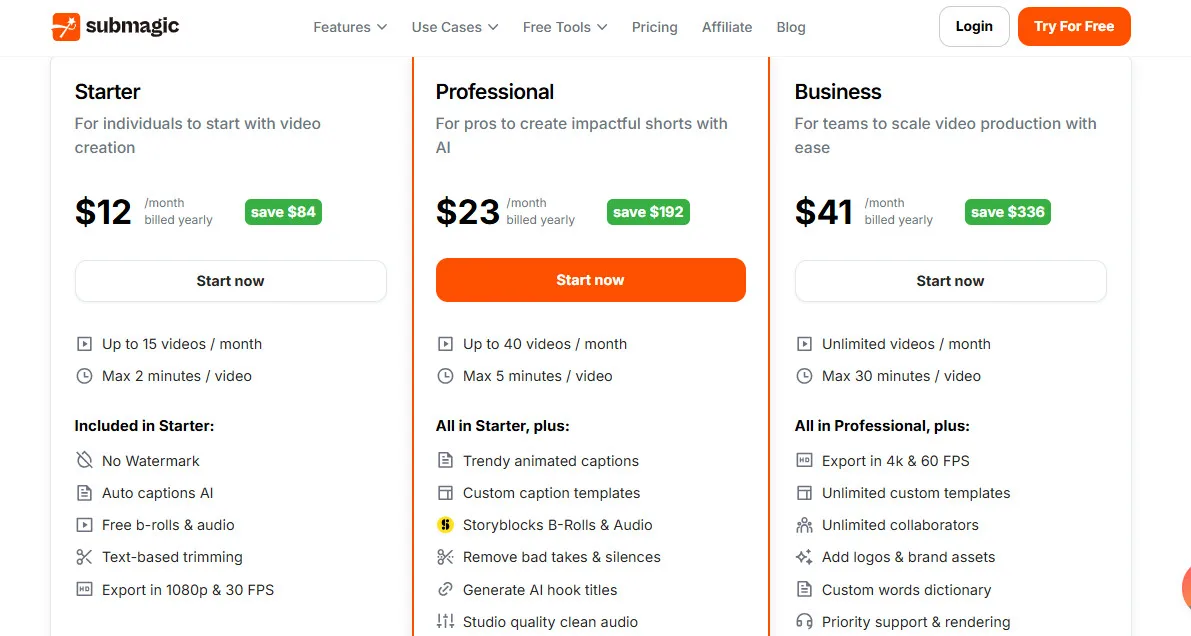Screen dimensions: 1191x636
Task: Open the chat widget on the right edge
Action: (x=1184, y=588)
